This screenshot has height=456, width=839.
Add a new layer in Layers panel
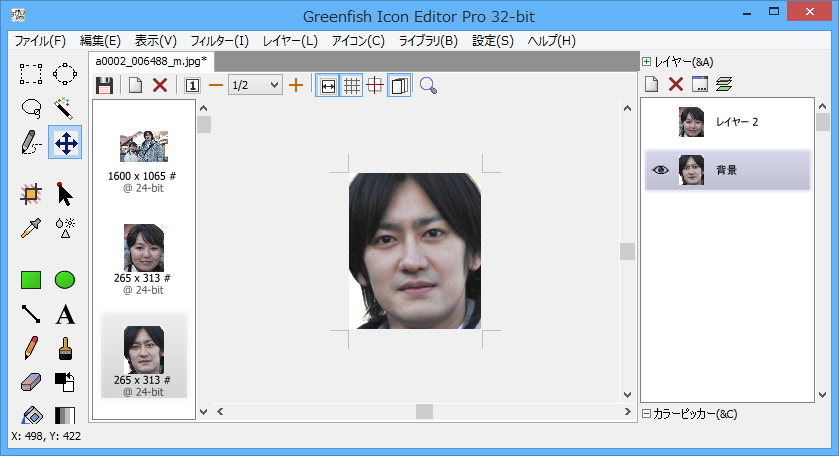(651, 84)
